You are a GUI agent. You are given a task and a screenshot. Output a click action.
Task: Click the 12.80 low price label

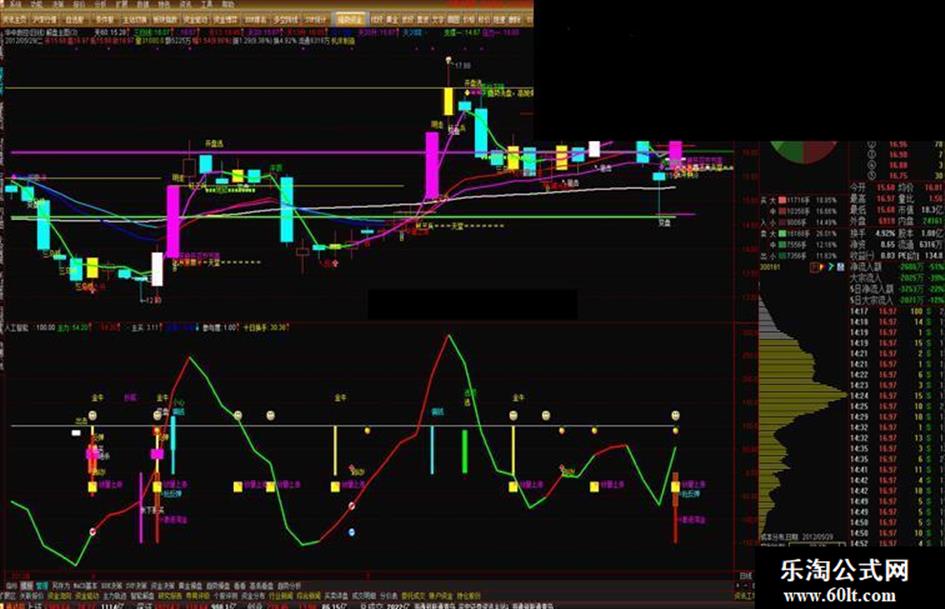coord(154,300)
